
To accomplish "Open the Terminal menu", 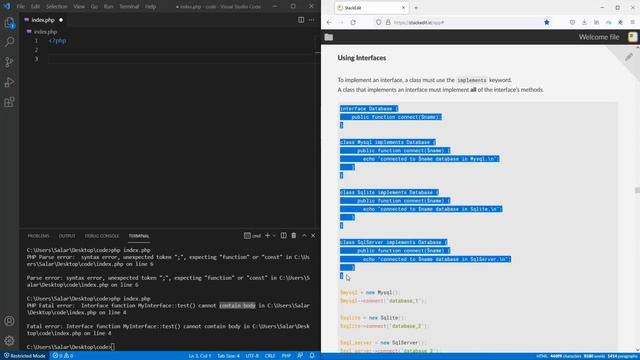I will 129,7.
